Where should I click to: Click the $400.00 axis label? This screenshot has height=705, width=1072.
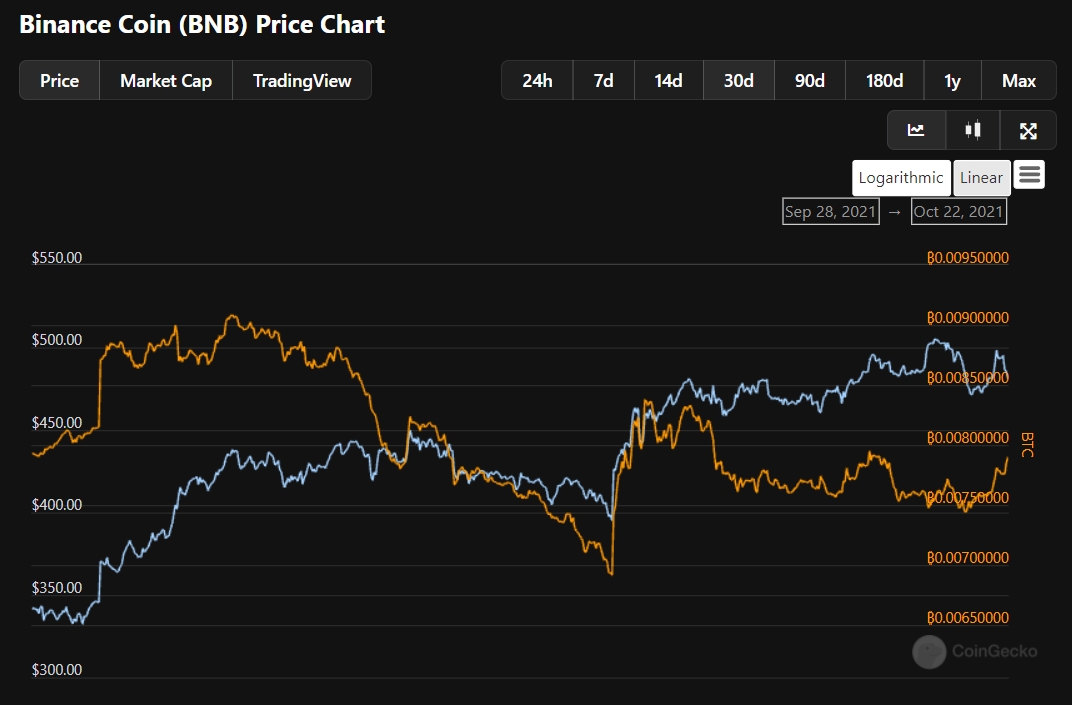coord(57,505)
